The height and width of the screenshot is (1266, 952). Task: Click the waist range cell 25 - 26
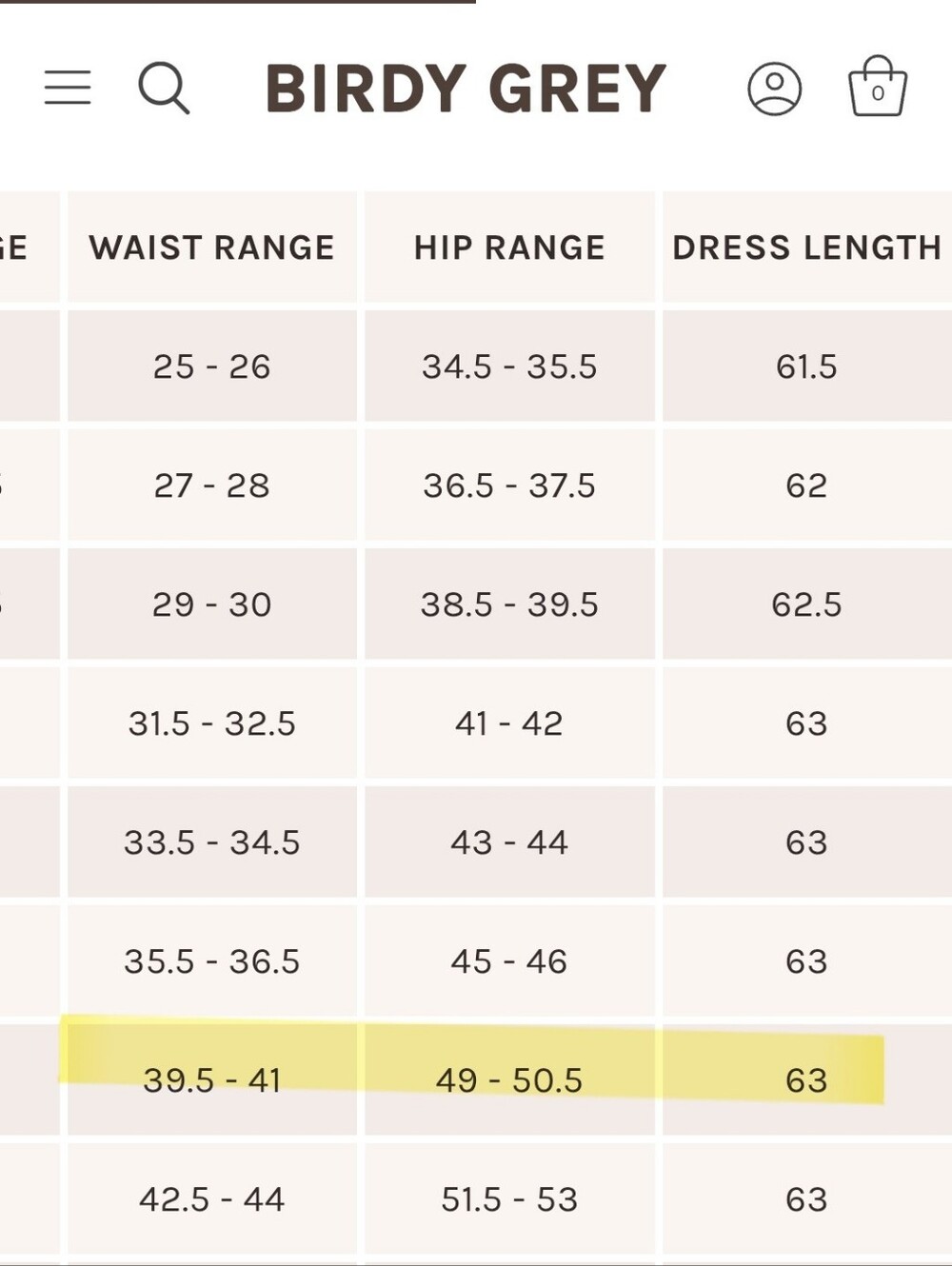pos(212,366)
